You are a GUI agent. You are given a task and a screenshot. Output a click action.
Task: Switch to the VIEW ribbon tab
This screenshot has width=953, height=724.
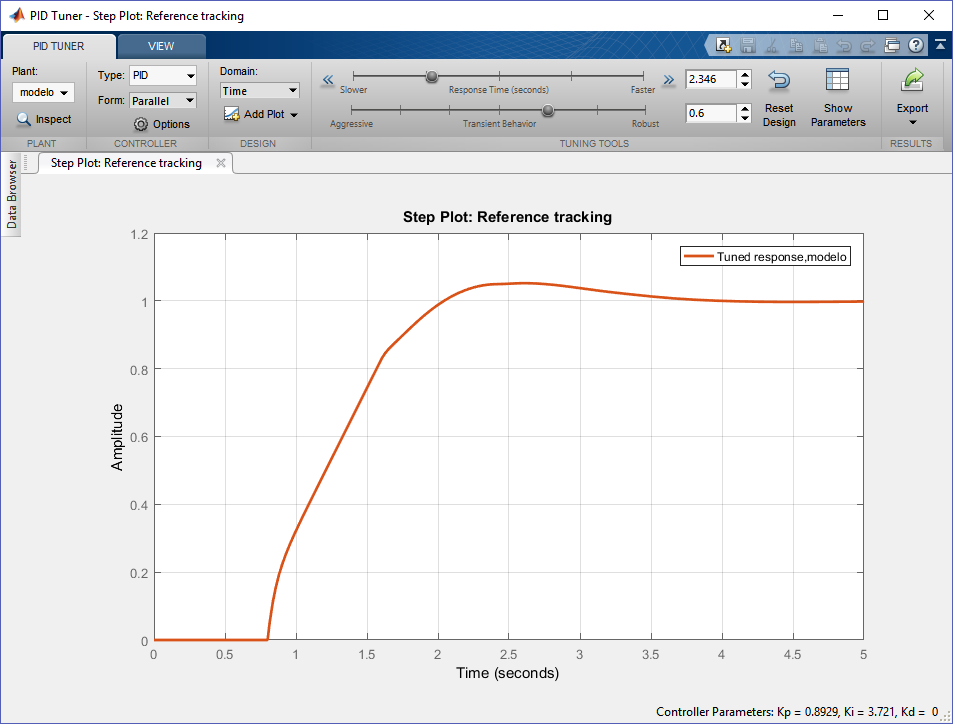160,46
